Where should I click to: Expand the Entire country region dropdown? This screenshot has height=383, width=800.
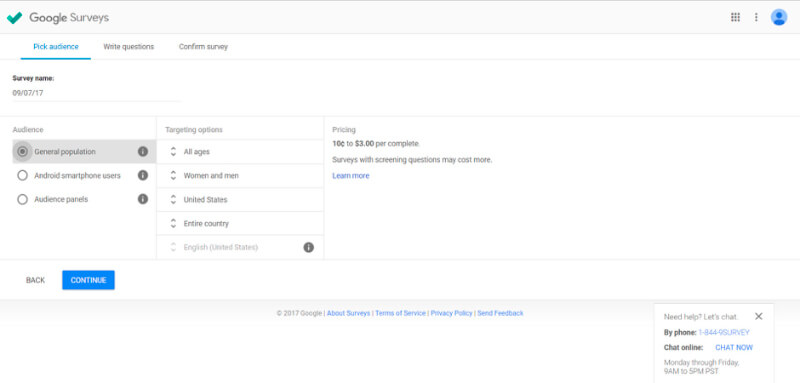(x=240, y=223)
